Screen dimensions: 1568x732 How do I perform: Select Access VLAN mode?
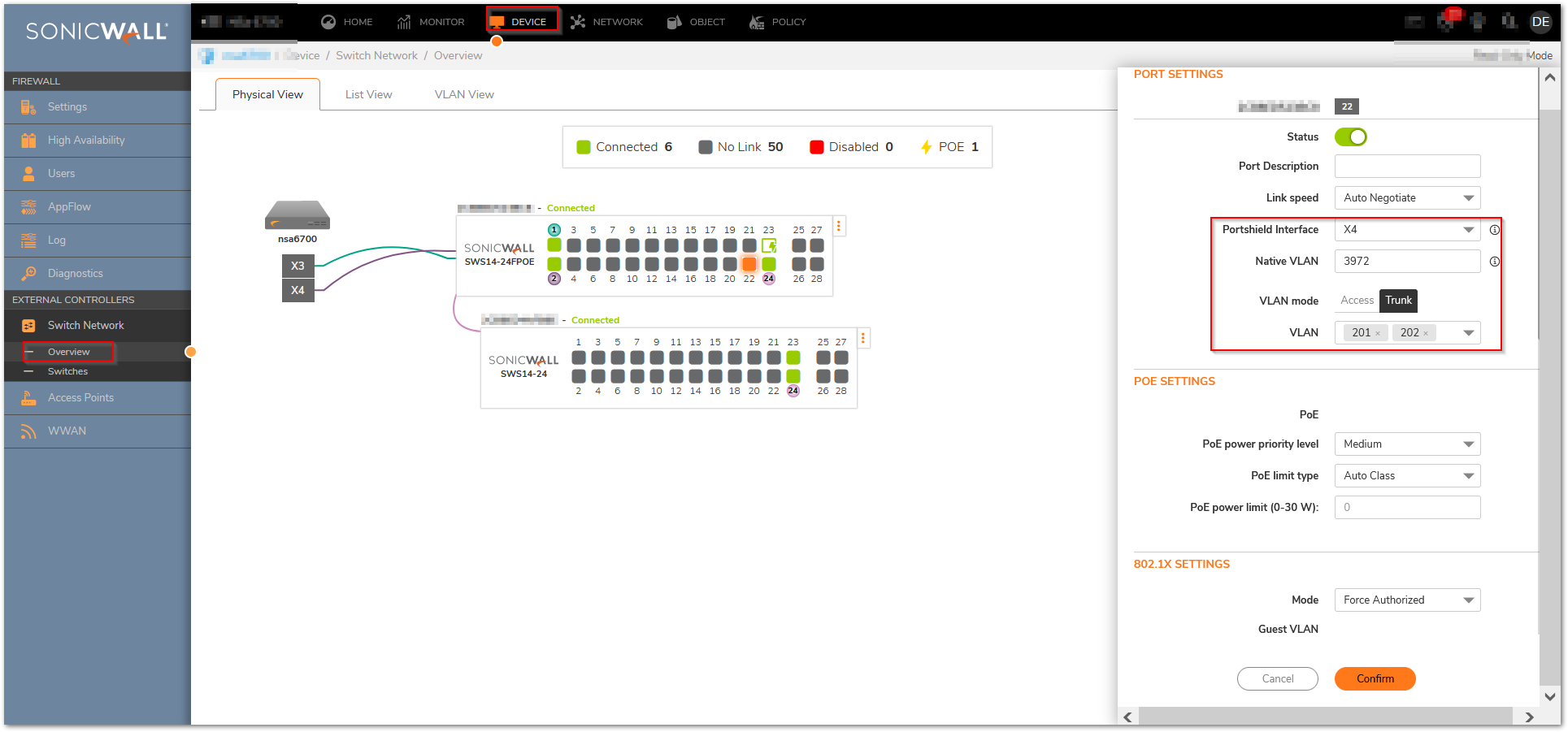click(x=1357, y=301)
